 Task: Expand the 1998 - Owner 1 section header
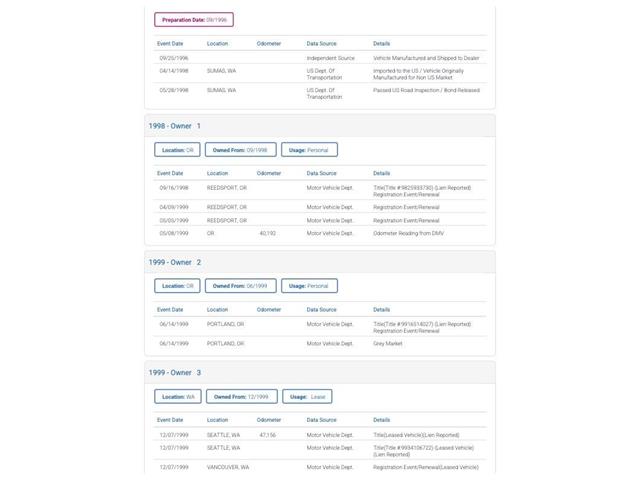point(320,126)
